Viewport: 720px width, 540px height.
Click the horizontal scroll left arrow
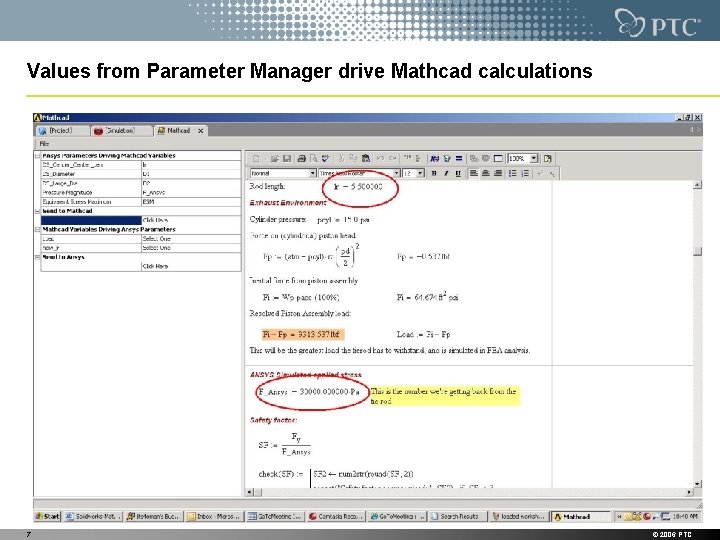click(x=250, y=492)
